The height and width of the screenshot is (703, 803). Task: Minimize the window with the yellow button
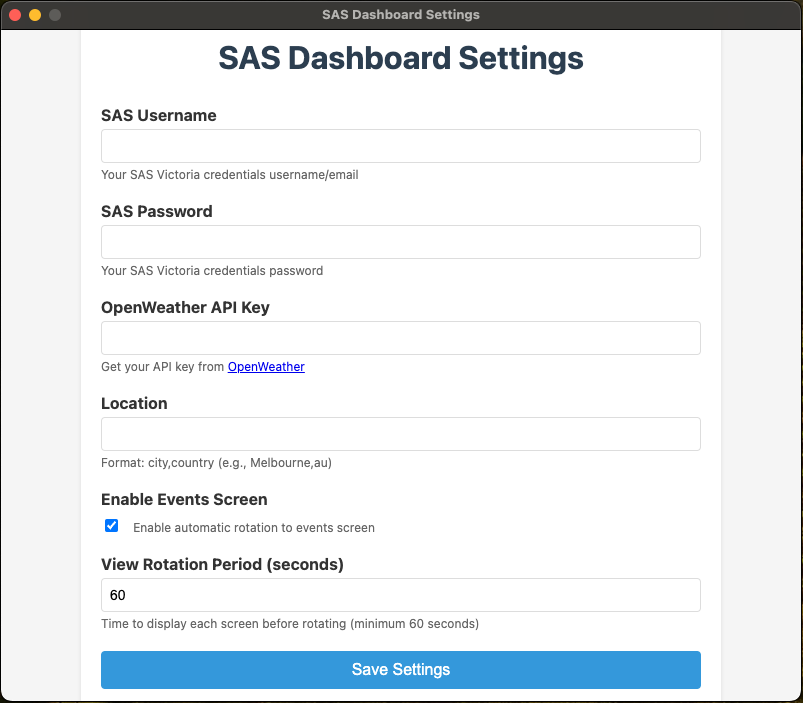pyautogui.click(x=35, y=15)
